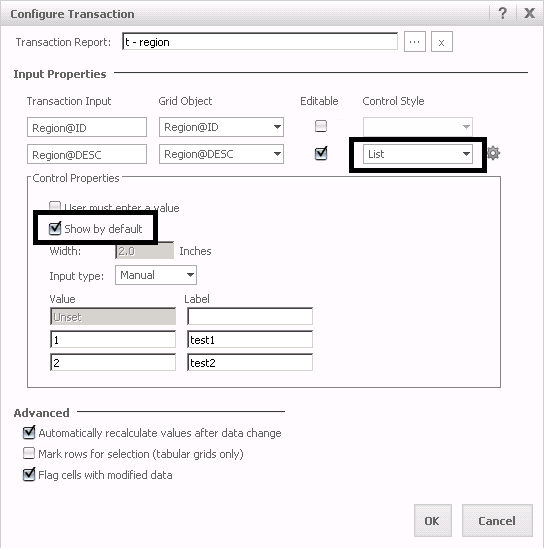Uncheck Editable checkbox for Region@DESC row

click(321, 153)
